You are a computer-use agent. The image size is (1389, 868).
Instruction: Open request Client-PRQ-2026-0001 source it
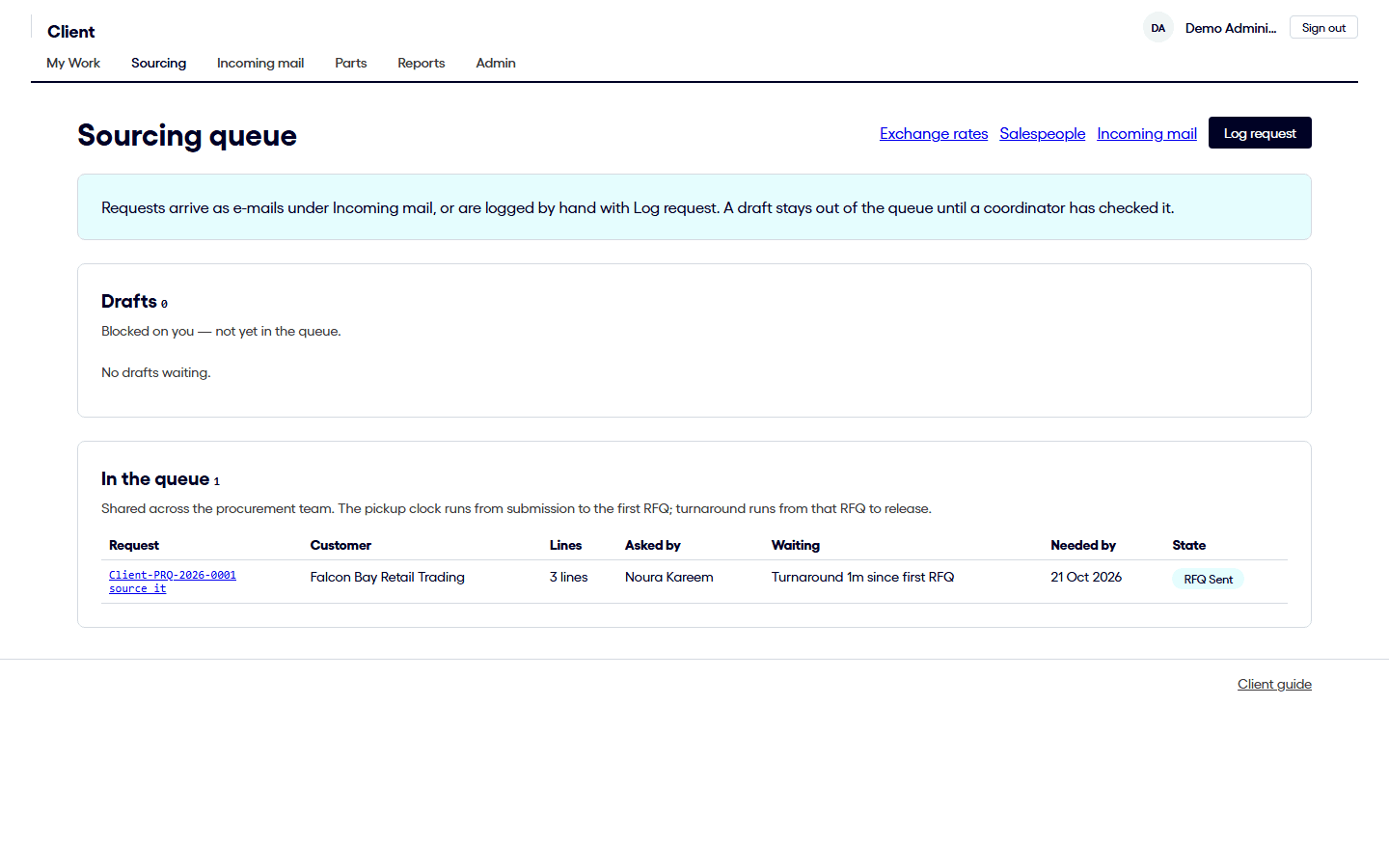172,582
